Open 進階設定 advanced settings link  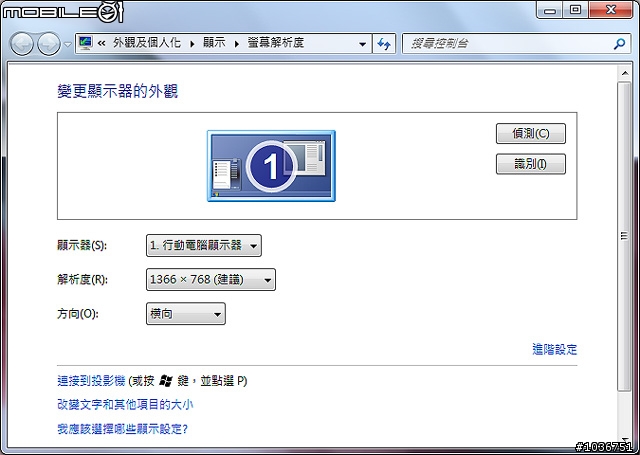[554, 349]
